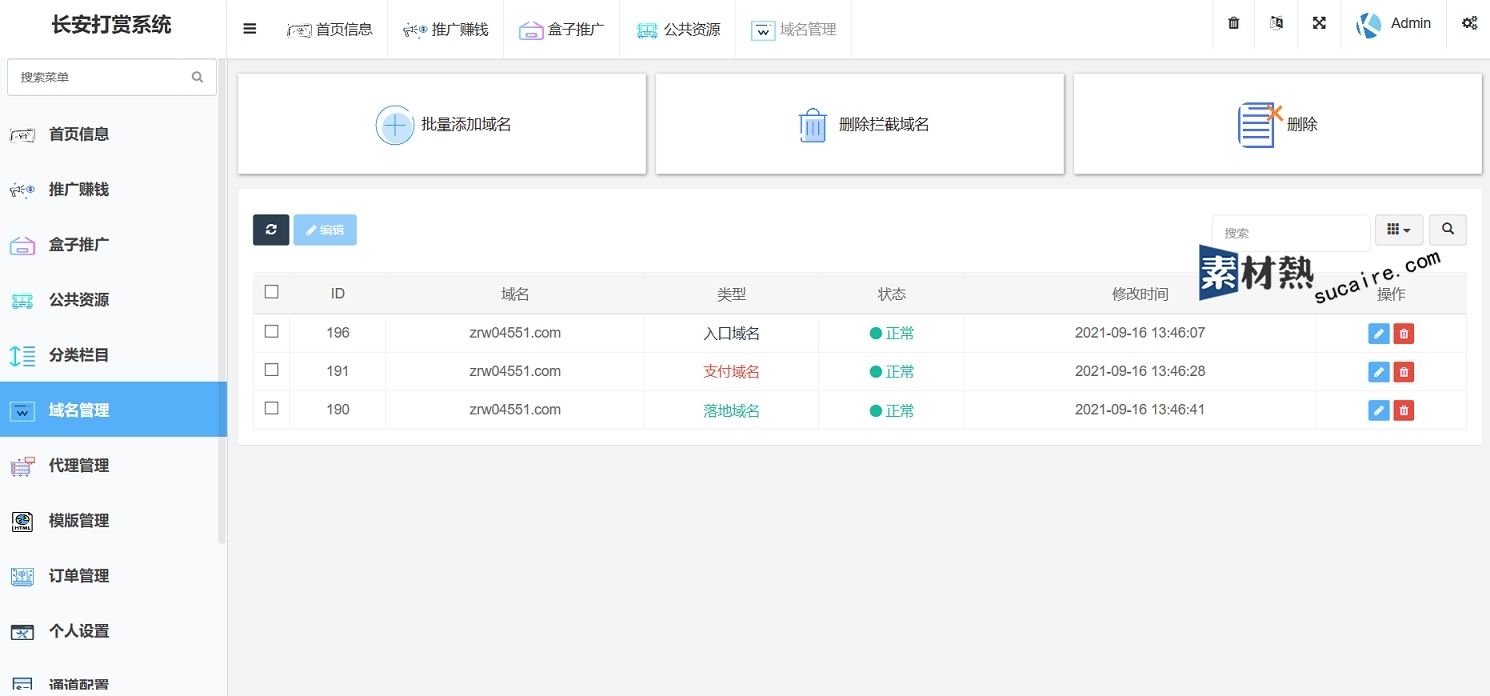Image resolution: width=1490 pixels, height=696 pixels.
Task: Click the delete trash icon for row 196
Action: tap(1404, 334)
